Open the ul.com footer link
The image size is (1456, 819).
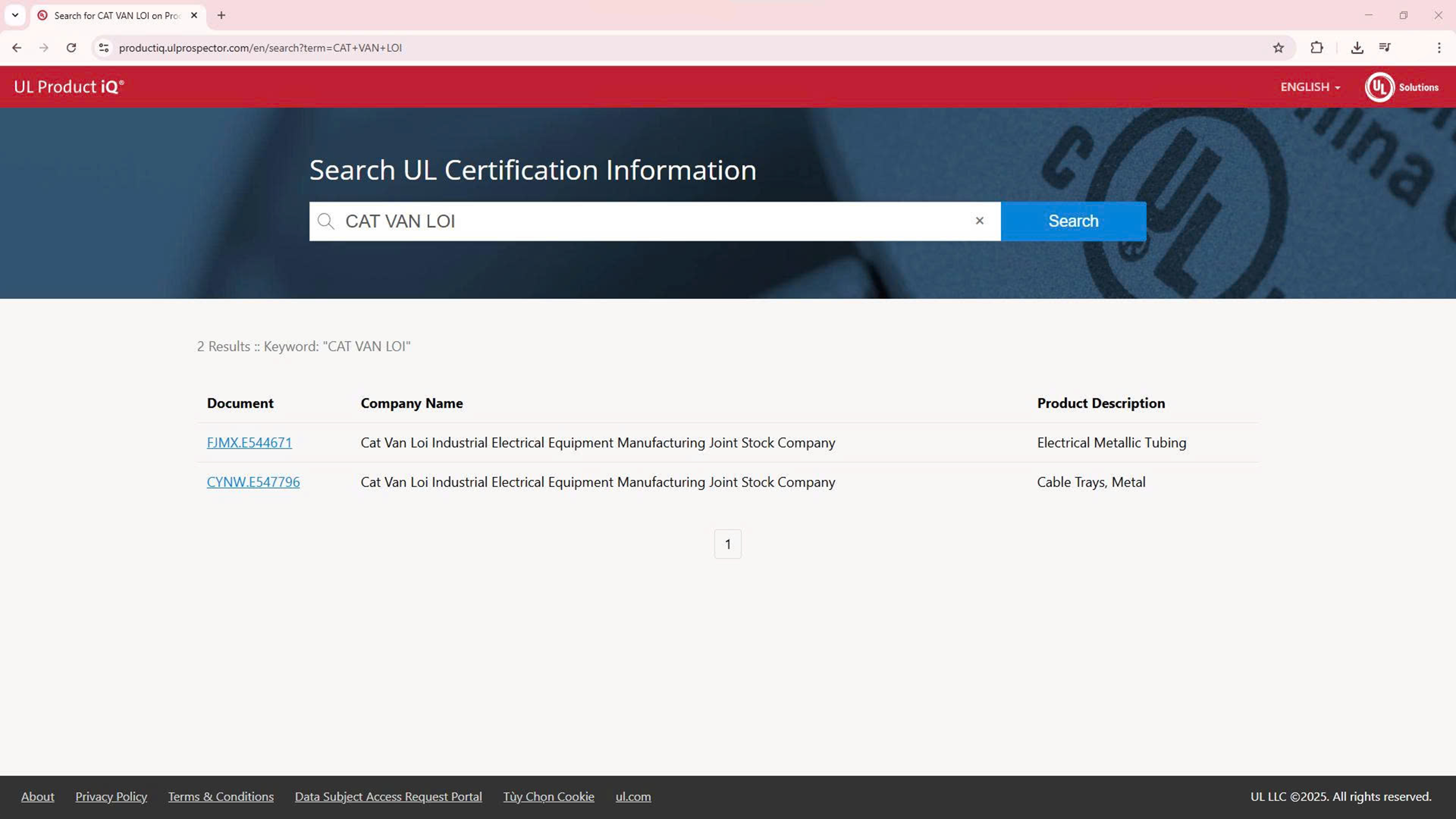point(633,796)
